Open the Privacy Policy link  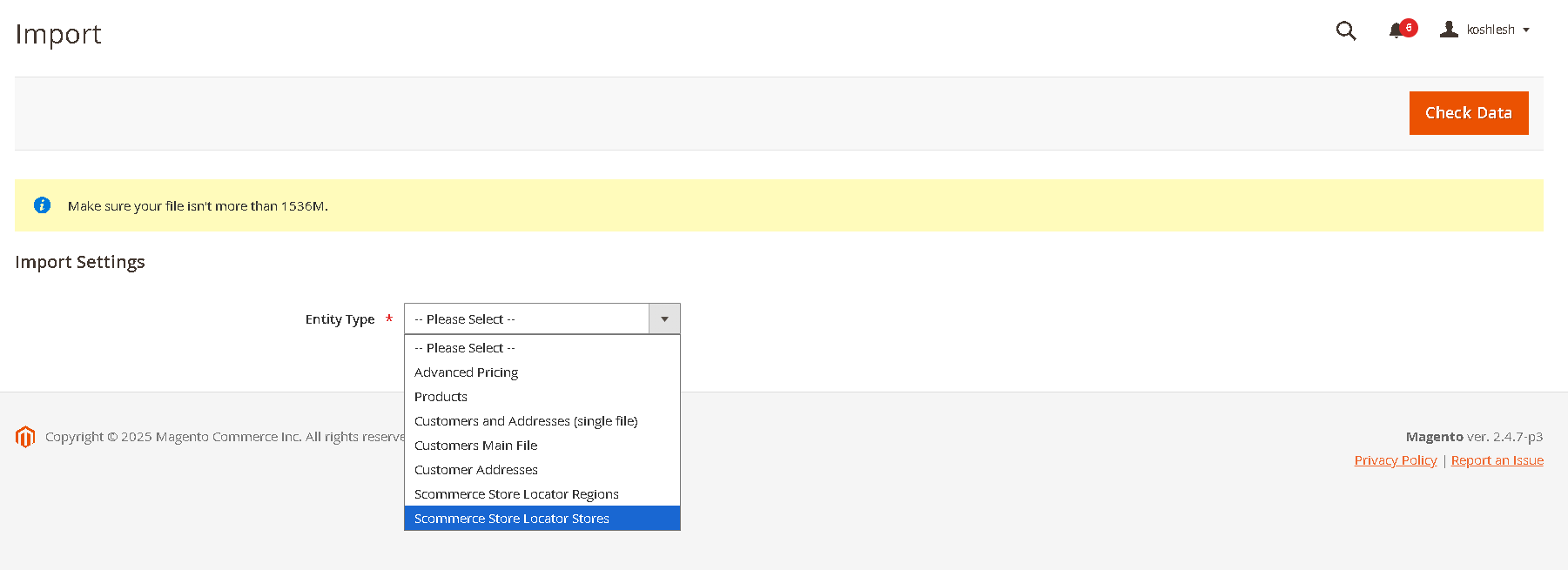(x=1396, y=460)
